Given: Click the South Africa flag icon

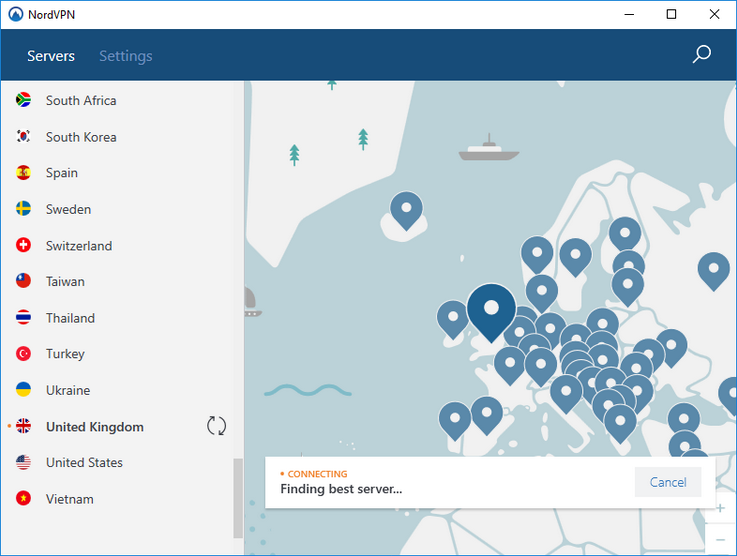Looking at the screenshot, I should pos(23,100).
